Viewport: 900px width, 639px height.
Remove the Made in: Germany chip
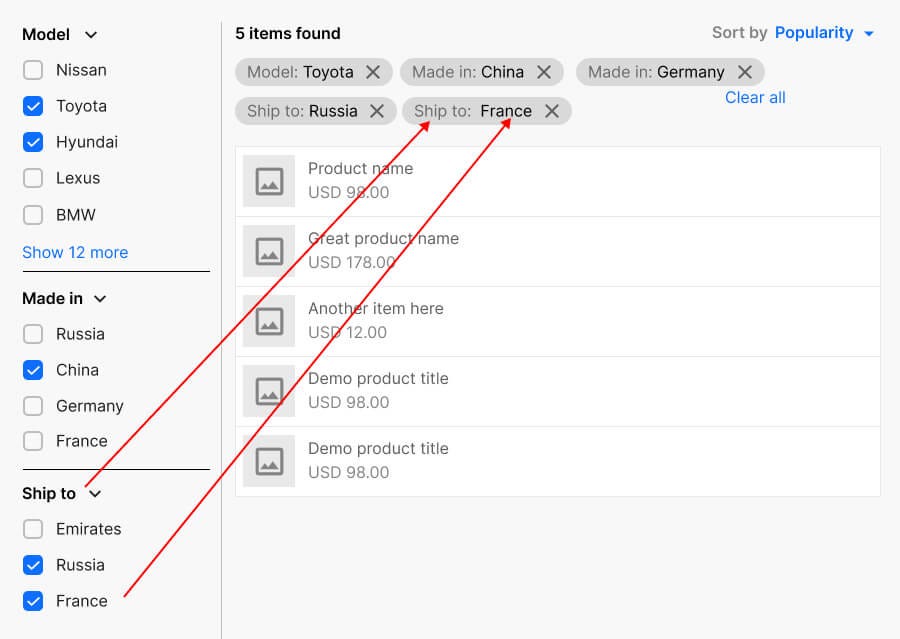[745, 72]
